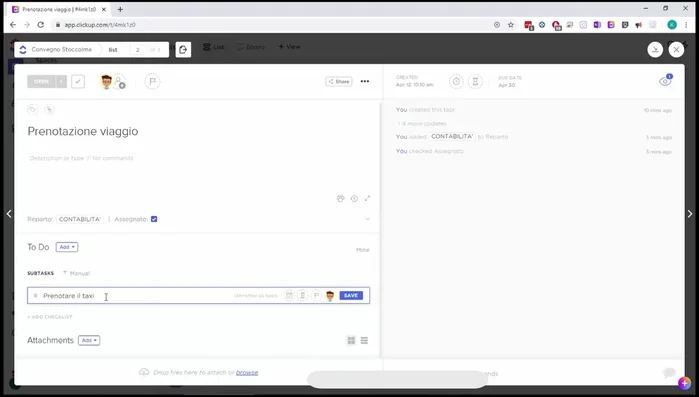
Task: Click the + View tab behind modal
Action: point(289,47)
